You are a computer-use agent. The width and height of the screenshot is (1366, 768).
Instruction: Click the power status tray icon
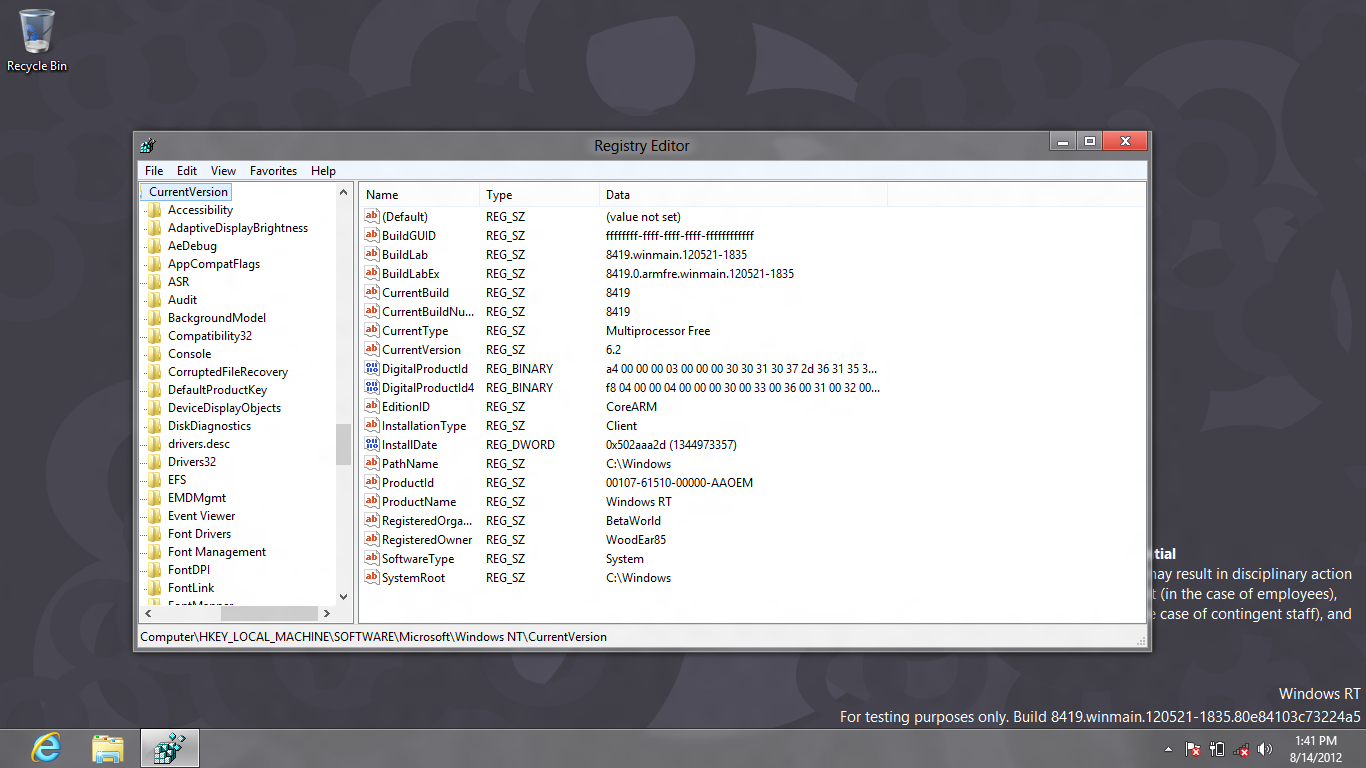(x=1217, y=749)
